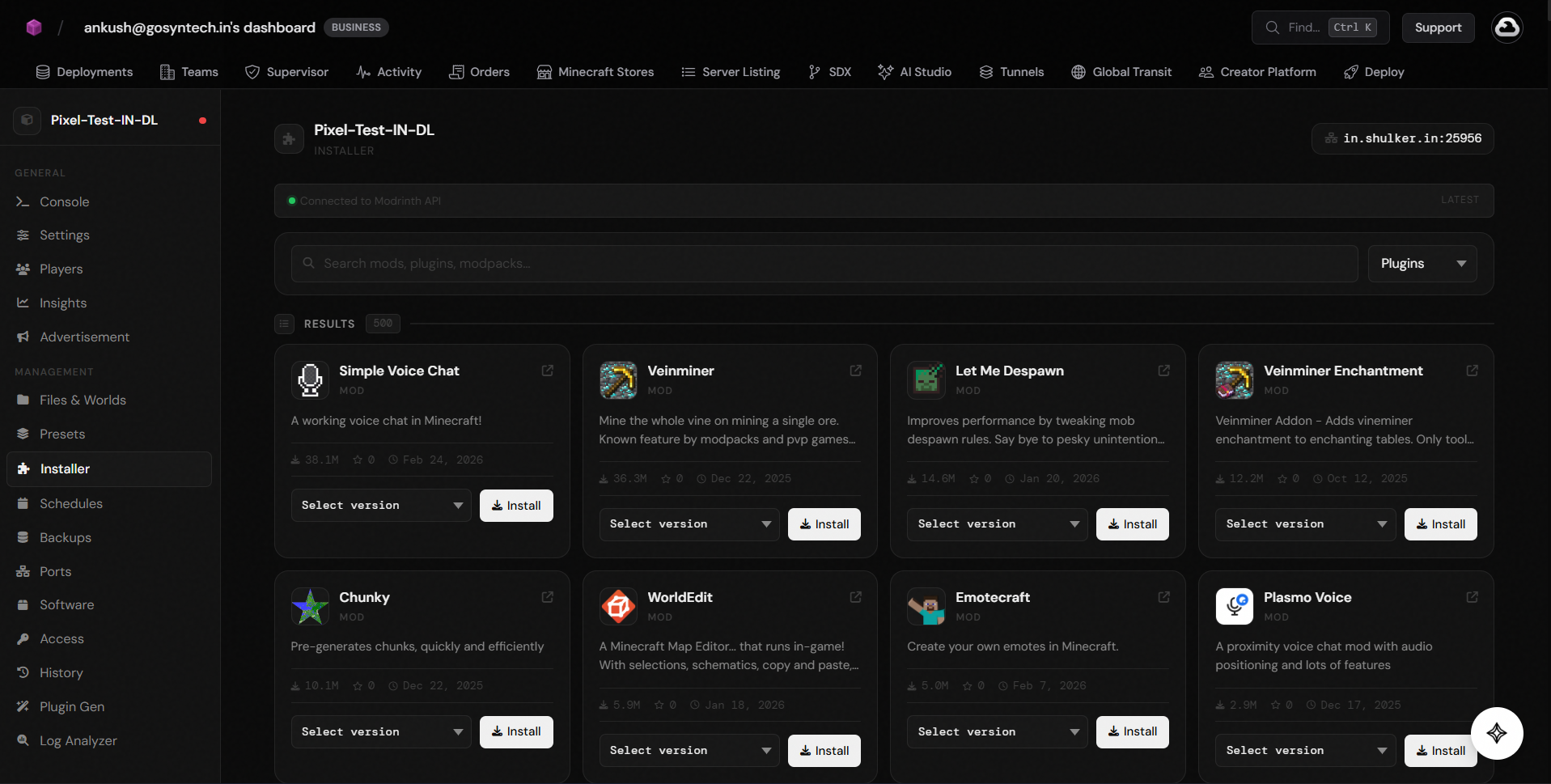1551x784 pixels.
Task: Open Chunky external link icon
Action: tap(548, 597)
